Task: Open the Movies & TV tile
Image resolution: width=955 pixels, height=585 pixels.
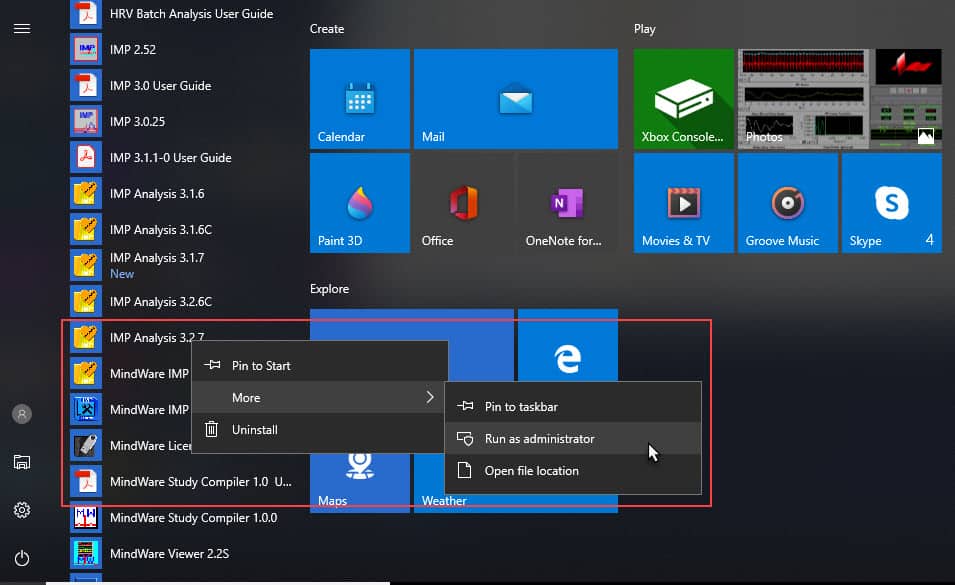Action: tap(684, 203)
